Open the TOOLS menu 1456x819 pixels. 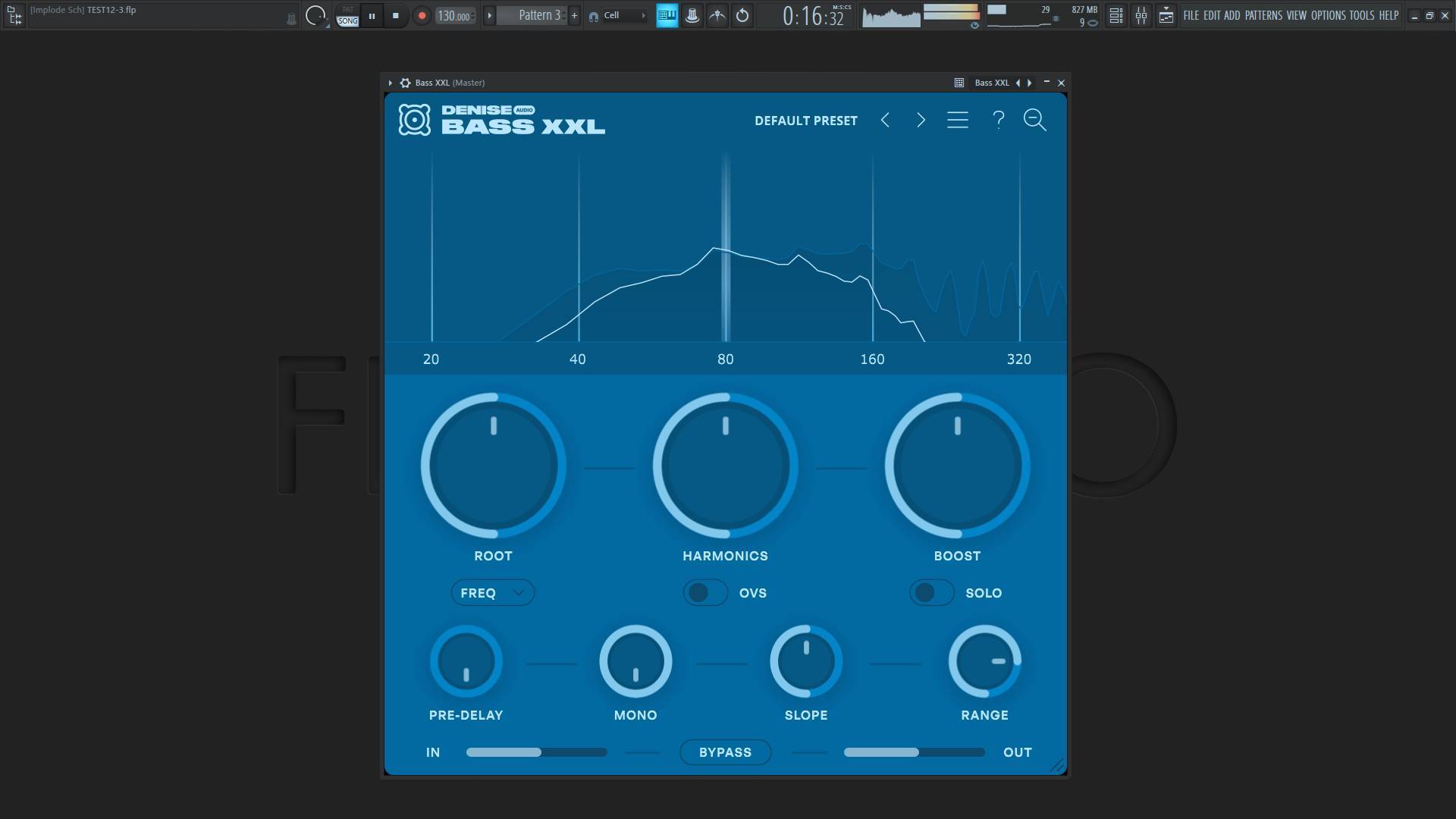click(1362, 15)
